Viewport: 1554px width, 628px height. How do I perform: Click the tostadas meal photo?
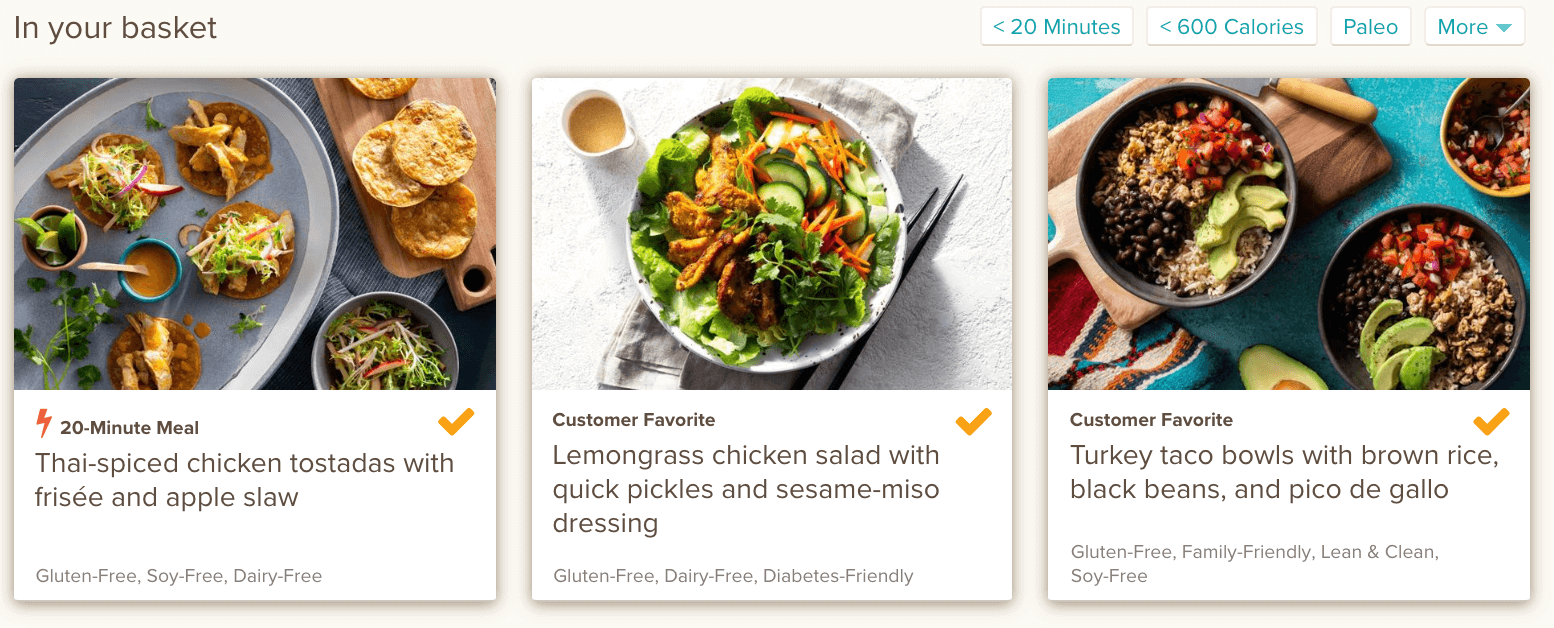point(254,233)
